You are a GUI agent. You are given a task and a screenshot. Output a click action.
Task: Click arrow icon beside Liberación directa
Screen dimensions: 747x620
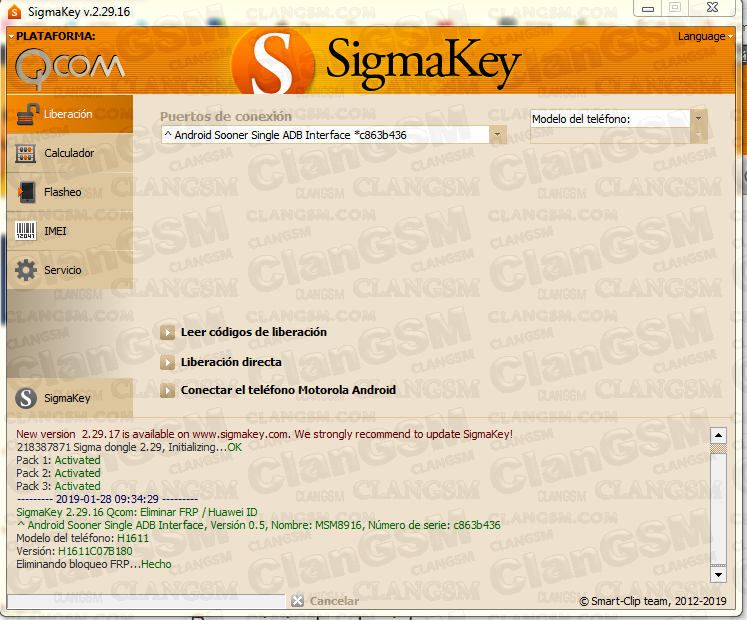[167, 362]
